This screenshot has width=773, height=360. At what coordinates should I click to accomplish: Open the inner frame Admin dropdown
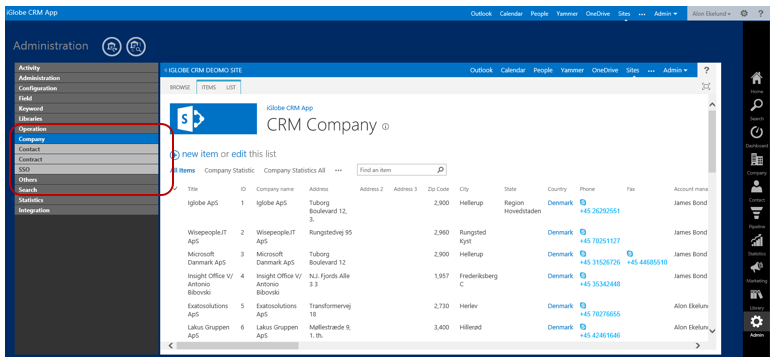[675, 71]
